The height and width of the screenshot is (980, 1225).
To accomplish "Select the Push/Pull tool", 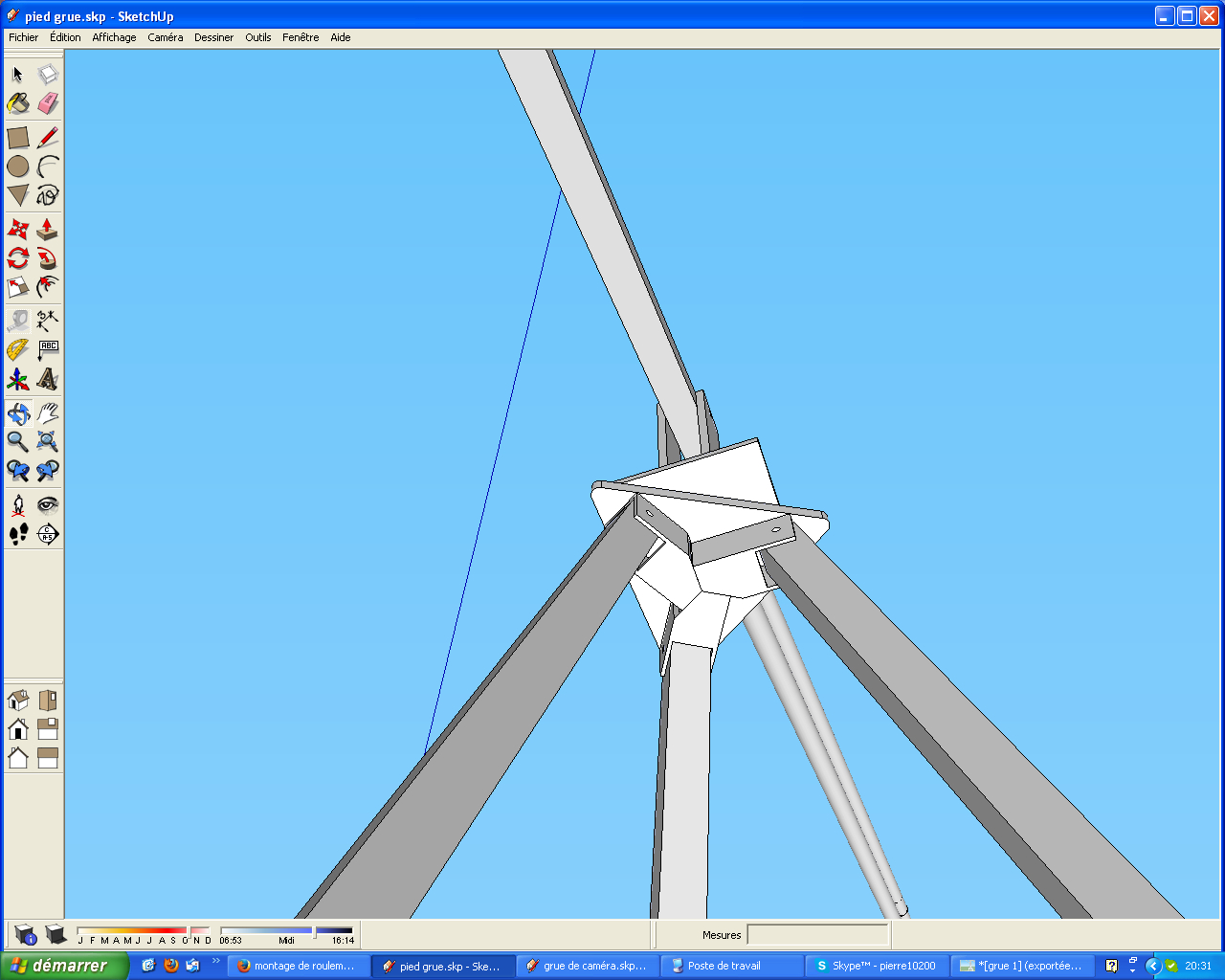I will (48, 229).
